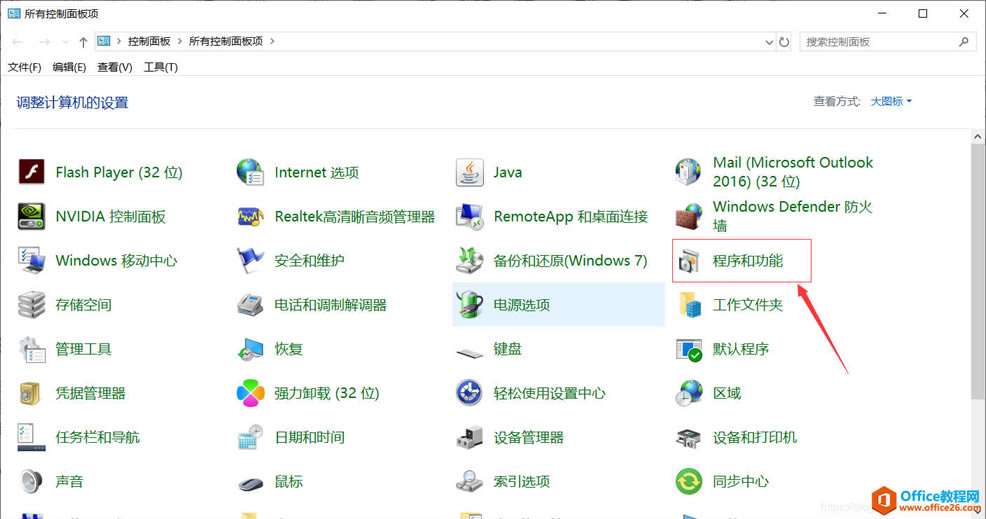Open the 程序和功能 icon
The width and height of the screenshot is (986, 519).
click(689, 261)
